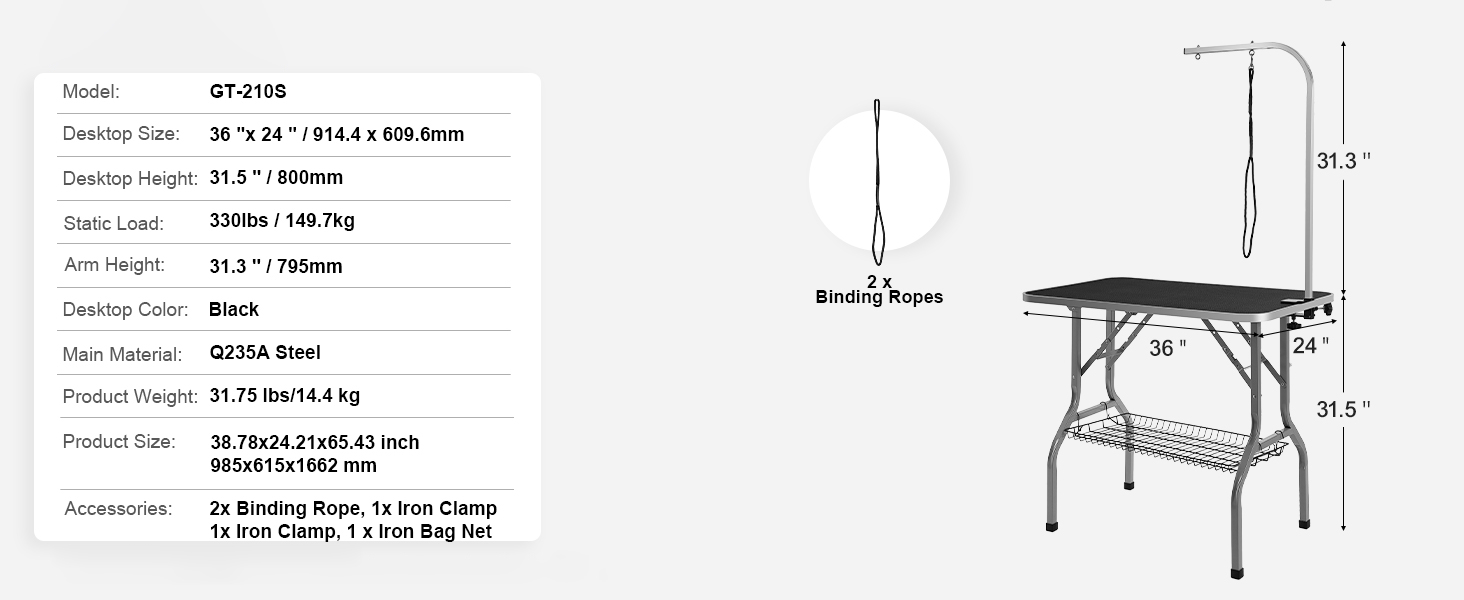Viewport: 1464px width, 600px height.
Task: Click the Arm Height row label
Action: tap(114, 265)
